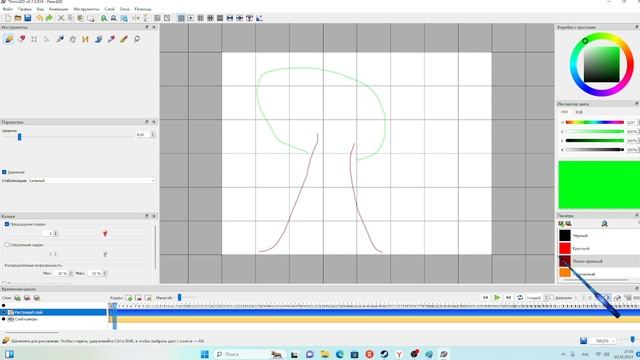Image resolution: width=640 pixels, height=360 pixels.
Task: Open the Правка menu
Action: coord(24,9)
